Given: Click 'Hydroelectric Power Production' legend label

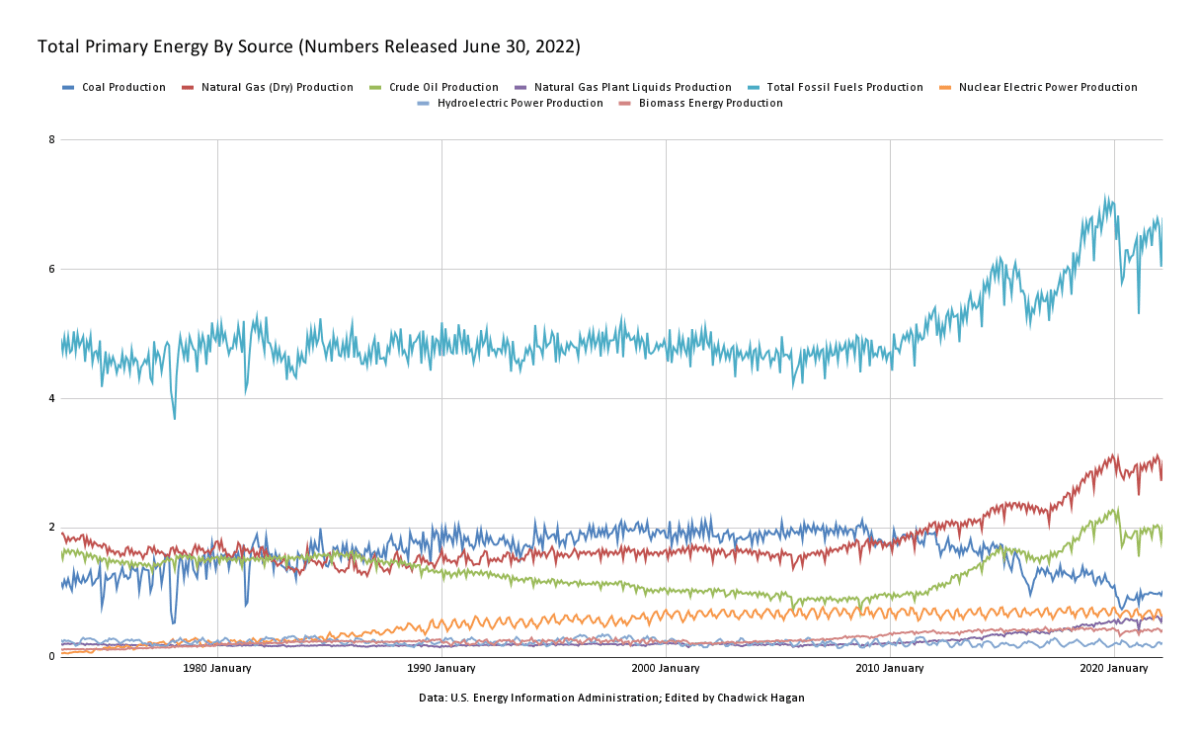Looking at the screenshot, I should 520,103.
